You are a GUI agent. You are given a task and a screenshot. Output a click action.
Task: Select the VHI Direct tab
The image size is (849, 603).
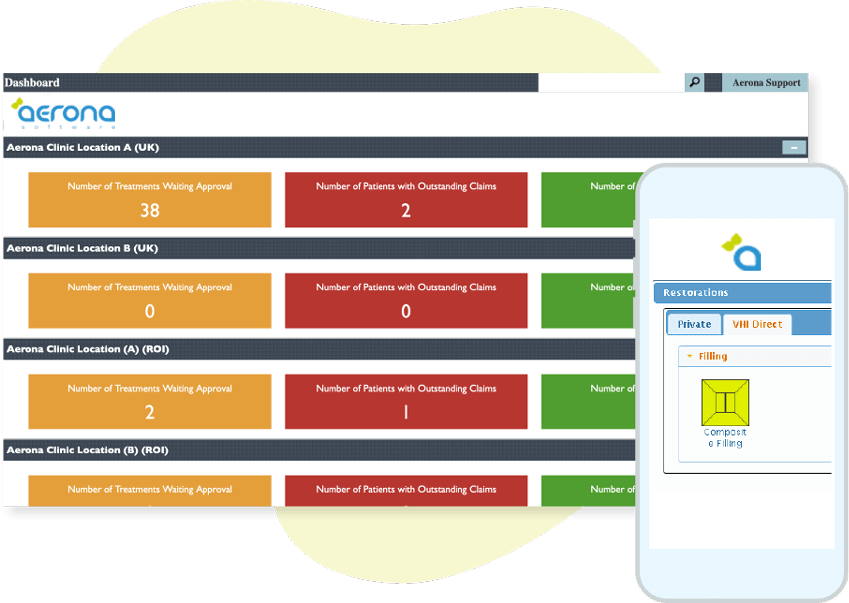(x=756, y=324)
